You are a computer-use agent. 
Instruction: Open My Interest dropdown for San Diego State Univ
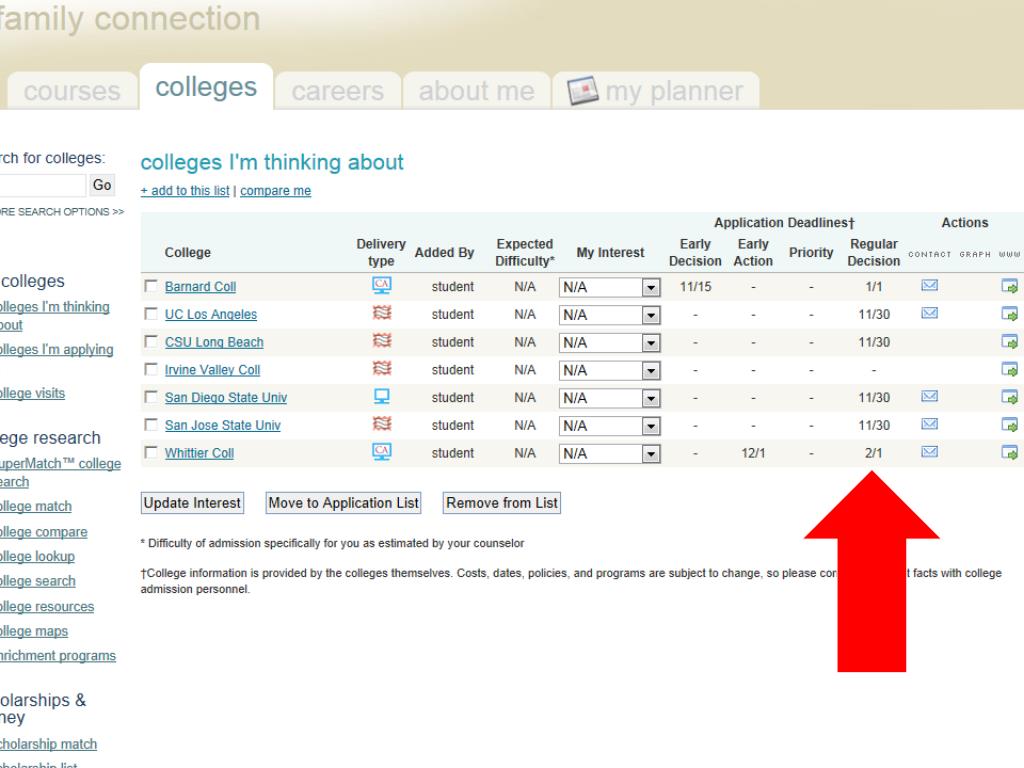pyautogui.click(x=610, y=398)
